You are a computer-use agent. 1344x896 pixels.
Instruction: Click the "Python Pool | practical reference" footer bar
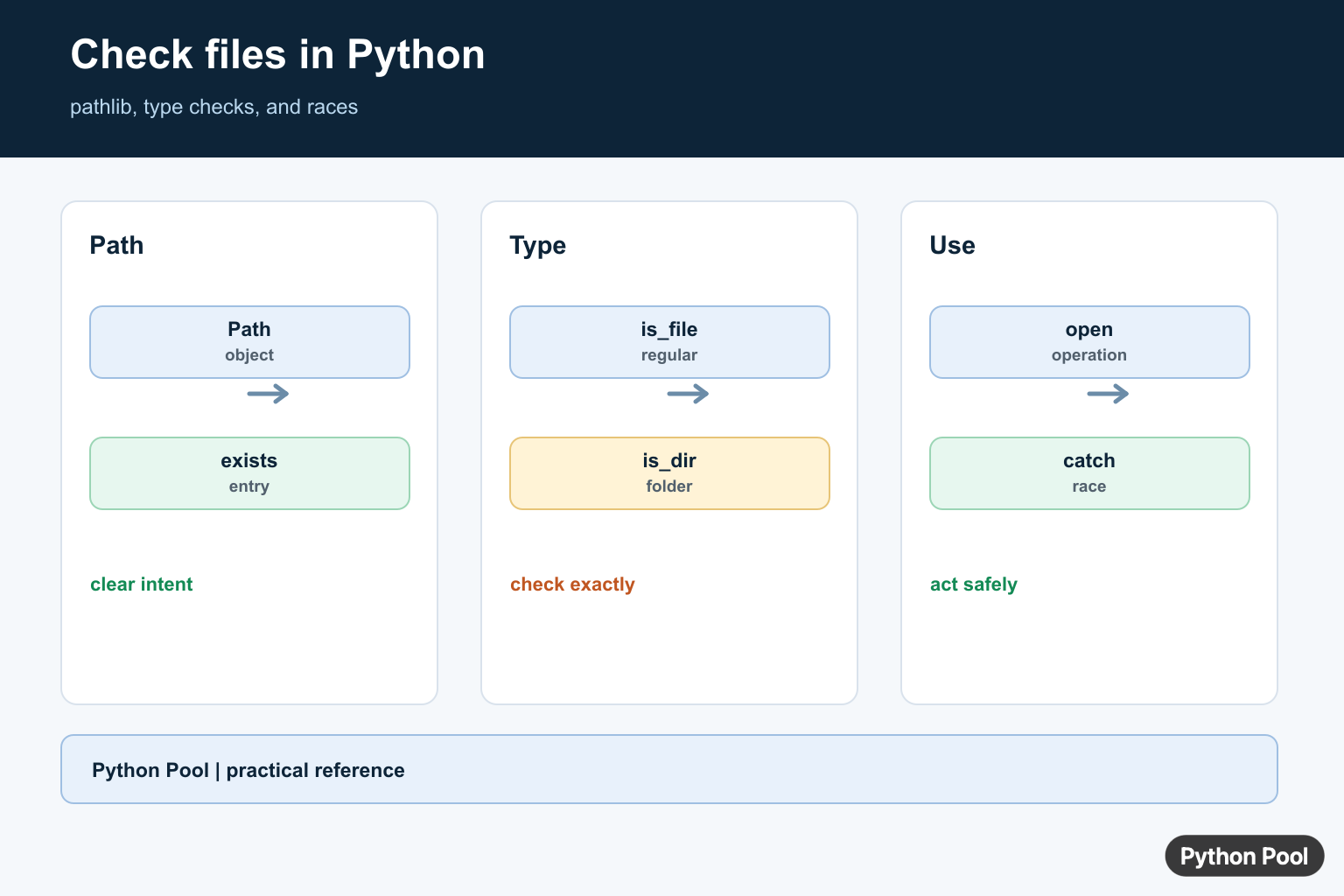[x=669, y=769]
